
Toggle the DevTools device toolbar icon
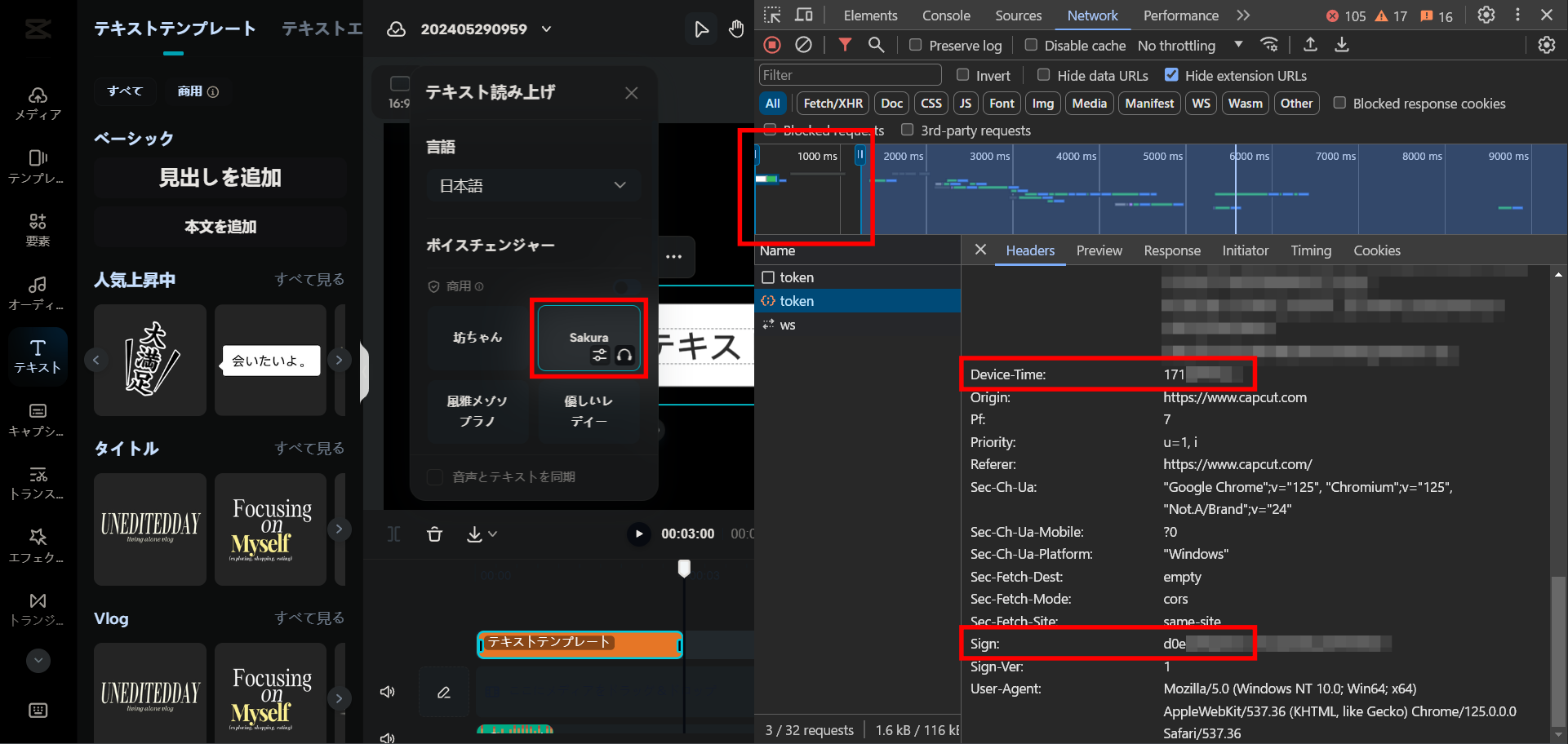[804, 15]
